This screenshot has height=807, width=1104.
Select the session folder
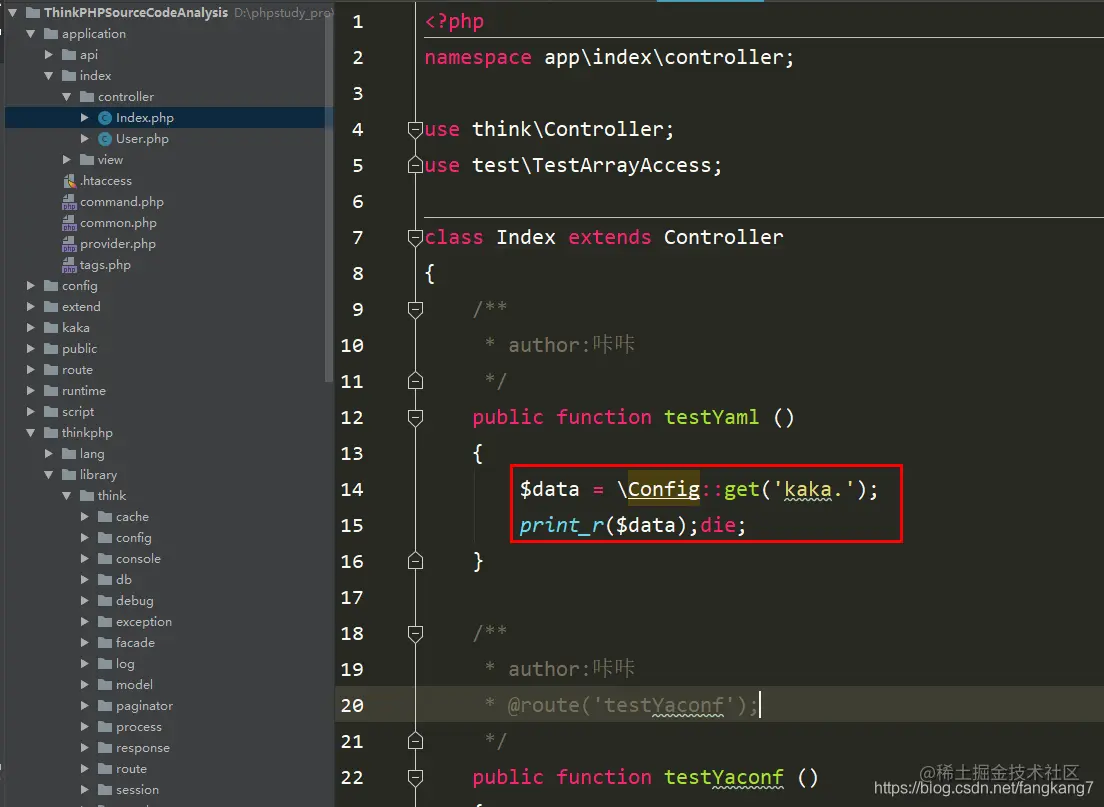[x=137, y=789]
